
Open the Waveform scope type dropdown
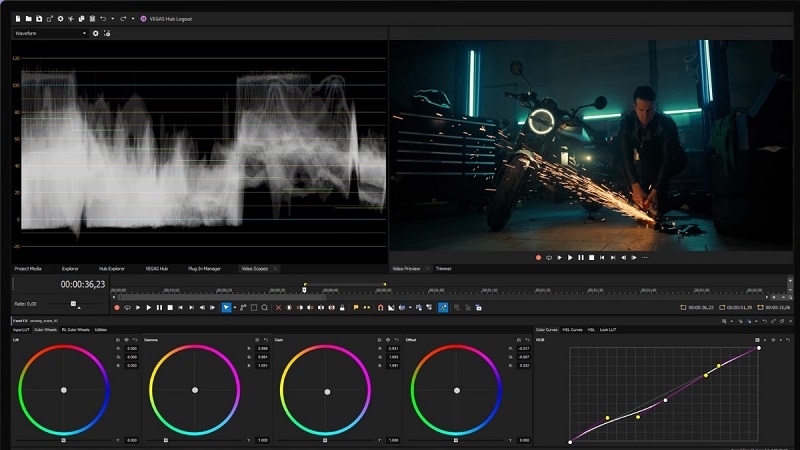[50, 33]
